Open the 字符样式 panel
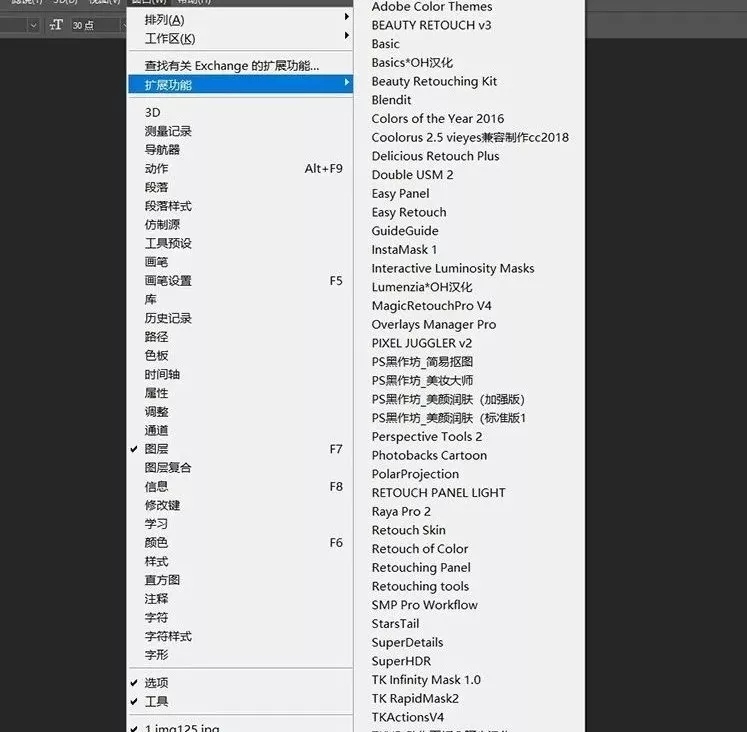The image size is (747, 732). (x=241, y=636)
